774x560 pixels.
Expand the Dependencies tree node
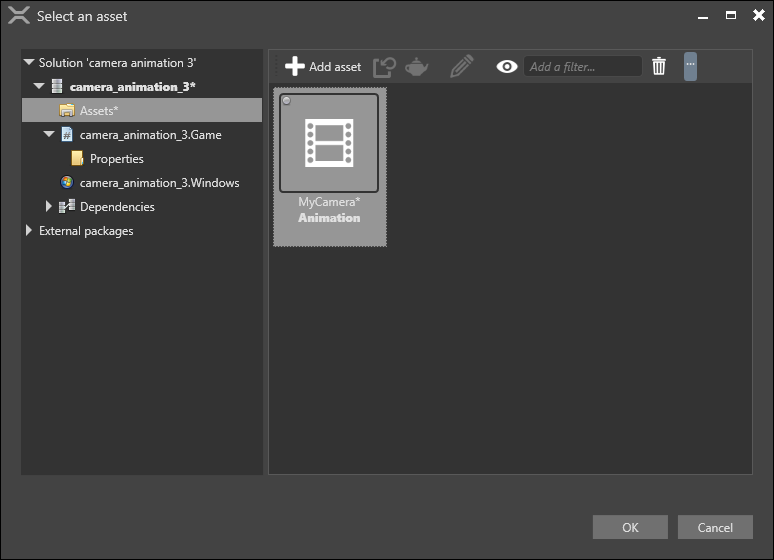[48, 207]
